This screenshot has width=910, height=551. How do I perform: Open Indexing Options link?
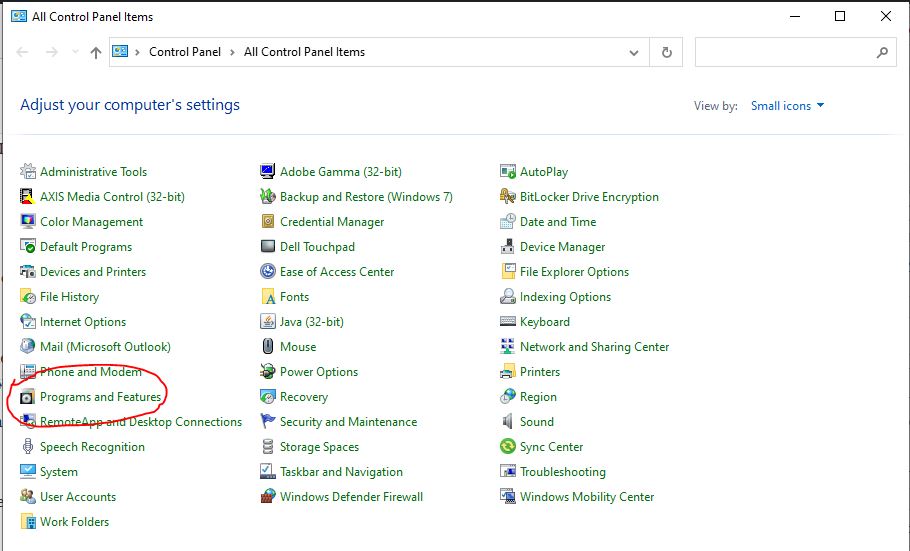click(x=565, y=297)
